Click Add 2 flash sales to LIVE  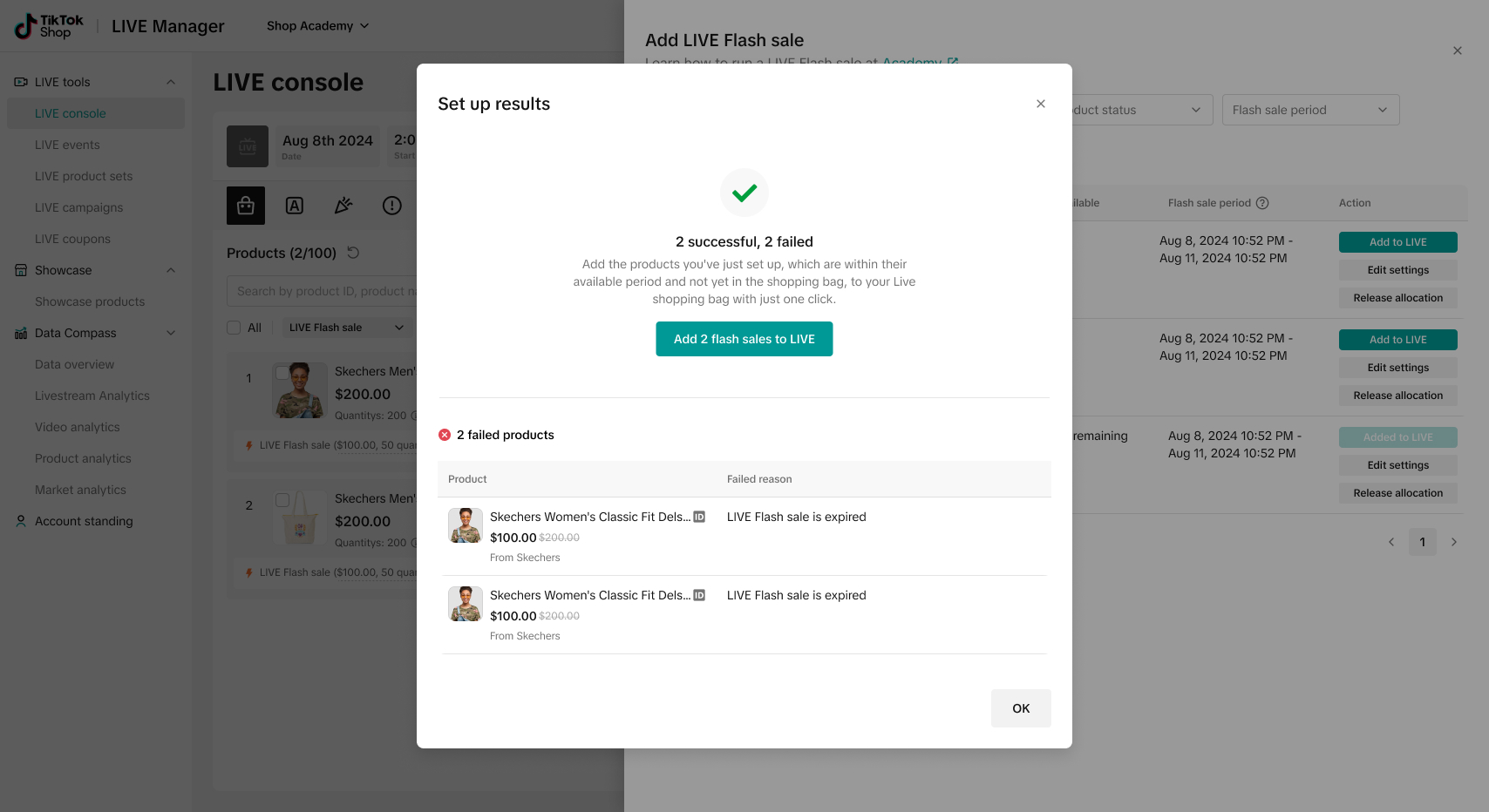(x=744, y=339)
